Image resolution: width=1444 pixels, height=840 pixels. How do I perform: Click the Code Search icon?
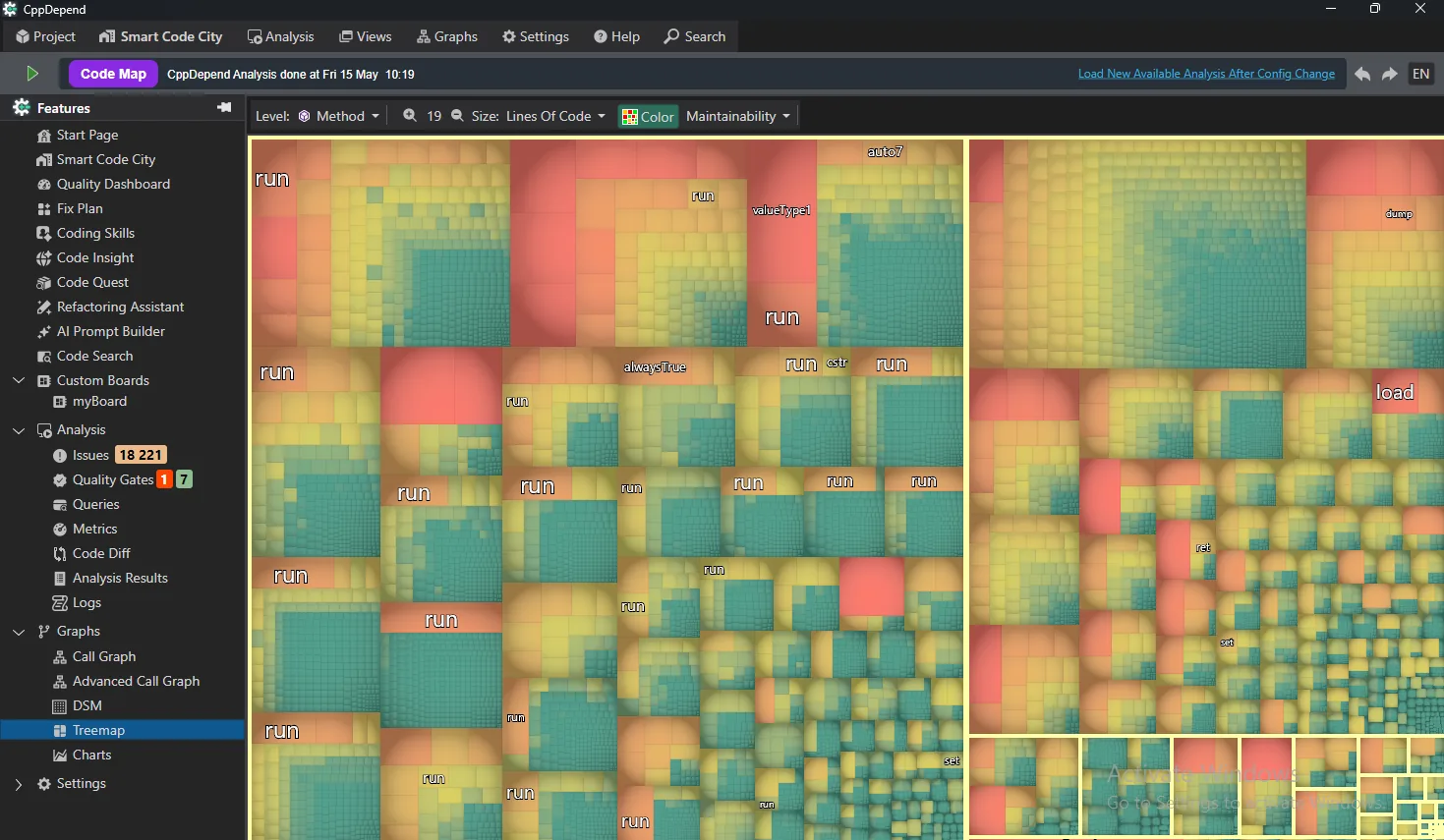pos(43,357)
